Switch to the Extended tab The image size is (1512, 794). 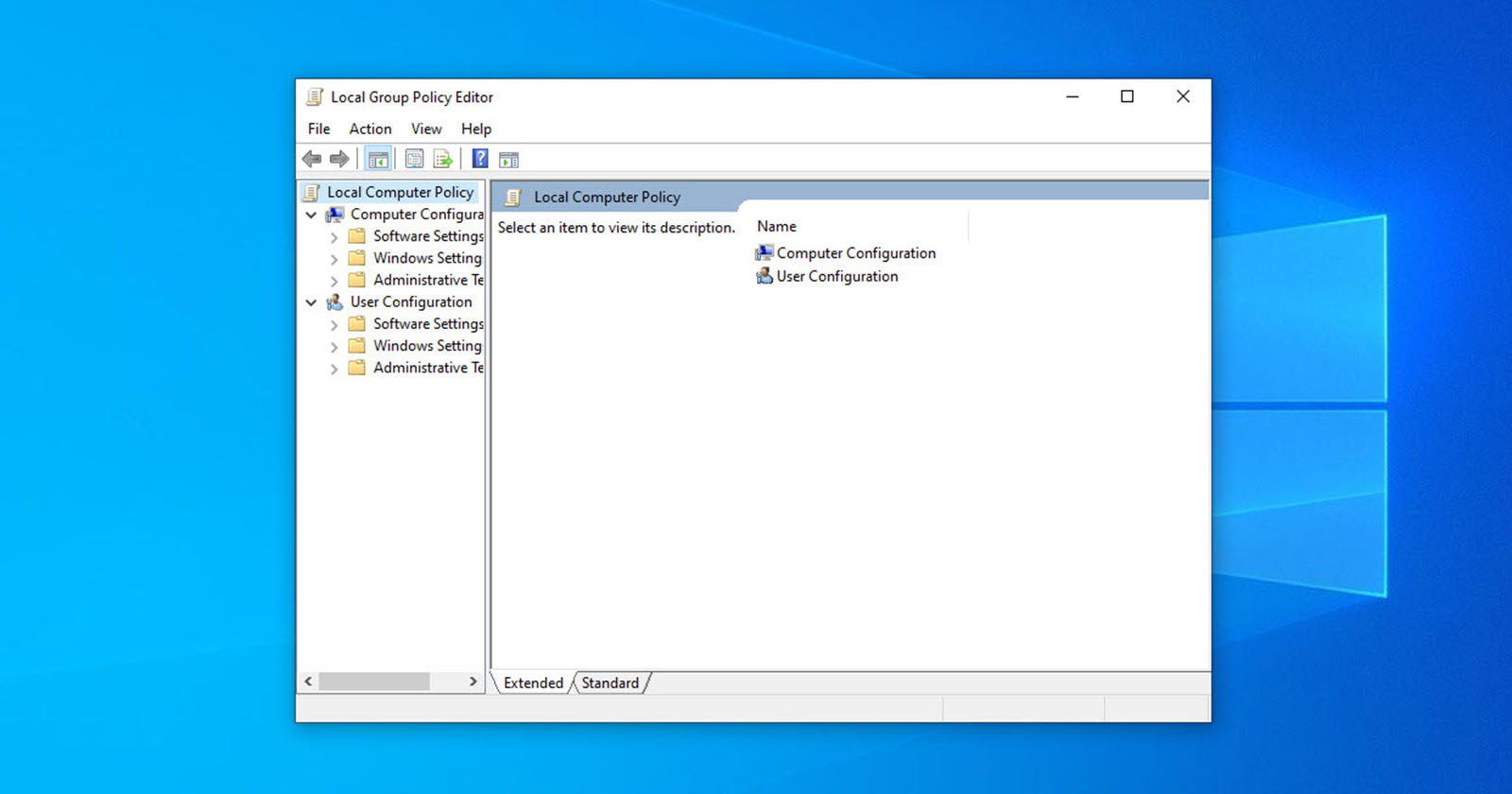pyautogui.click(x=533, y=682)
